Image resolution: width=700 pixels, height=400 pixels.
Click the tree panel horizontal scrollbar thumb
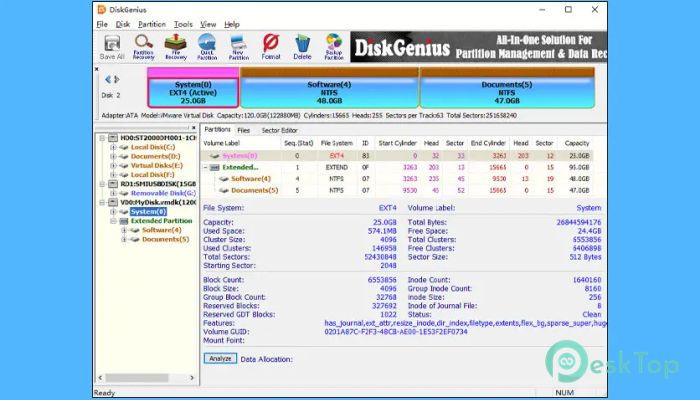[x=137, y=378]
